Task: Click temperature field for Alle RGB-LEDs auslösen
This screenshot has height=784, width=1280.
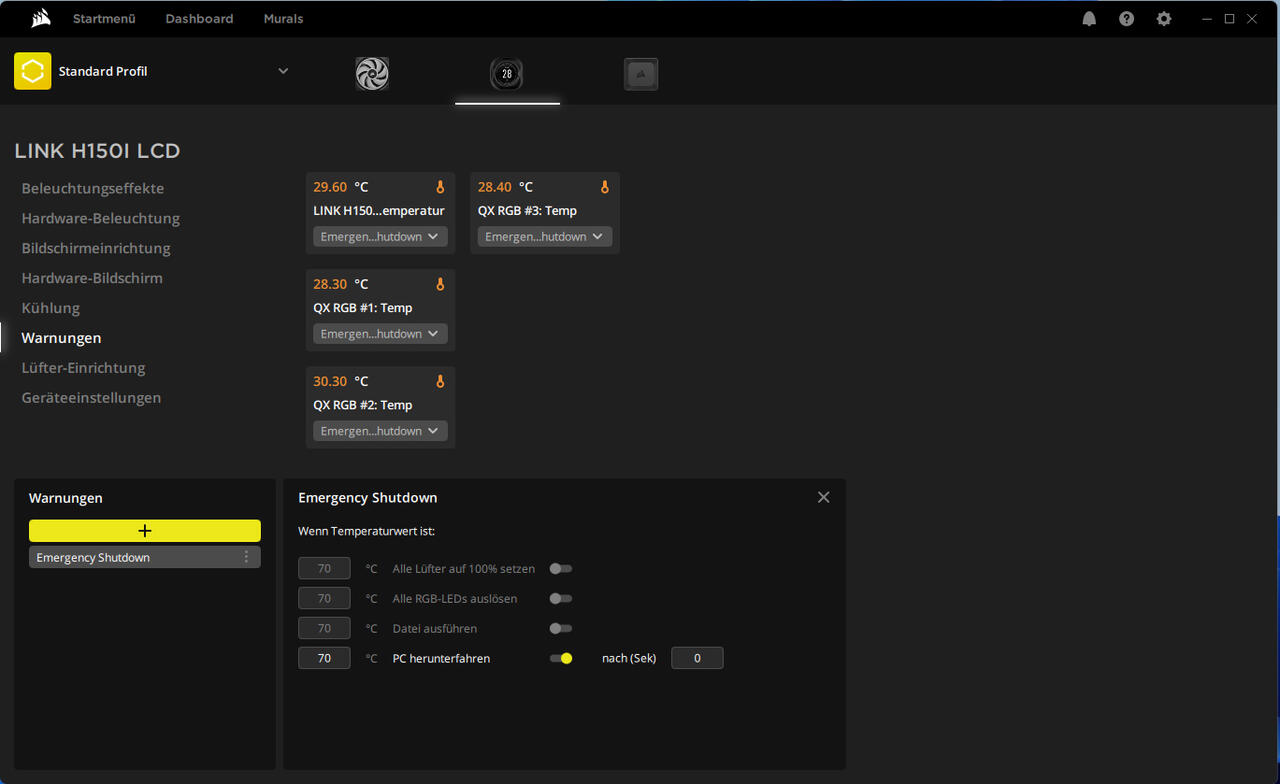Action: [x=324, y=598]
